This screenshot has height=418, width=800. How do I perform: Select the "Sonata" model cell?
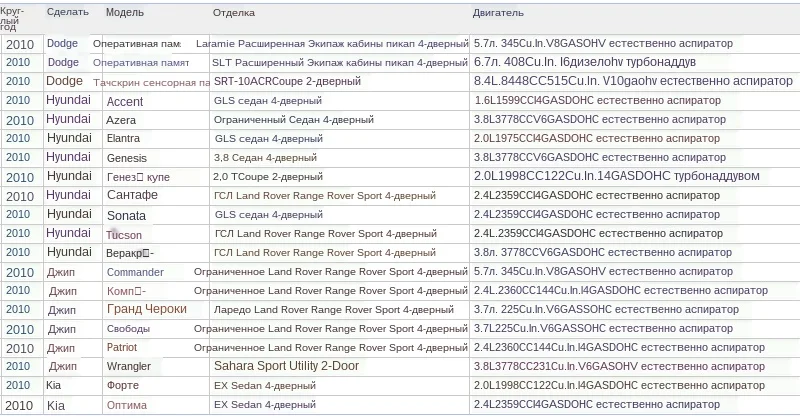pyautogui.click(x=126, y=215)
